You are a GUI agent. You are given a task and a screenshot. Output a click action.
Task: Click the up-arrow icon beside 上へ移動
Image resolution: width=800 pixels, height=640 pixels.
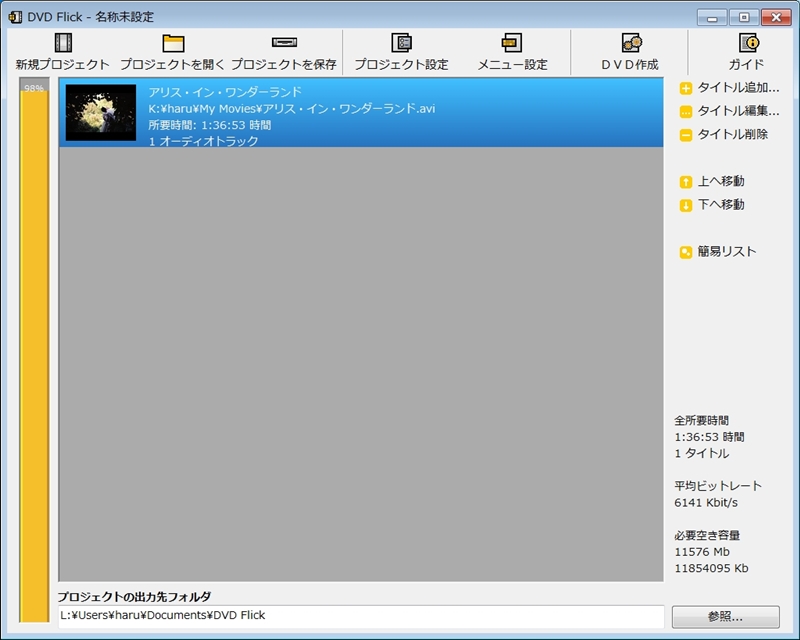point(686,182)
